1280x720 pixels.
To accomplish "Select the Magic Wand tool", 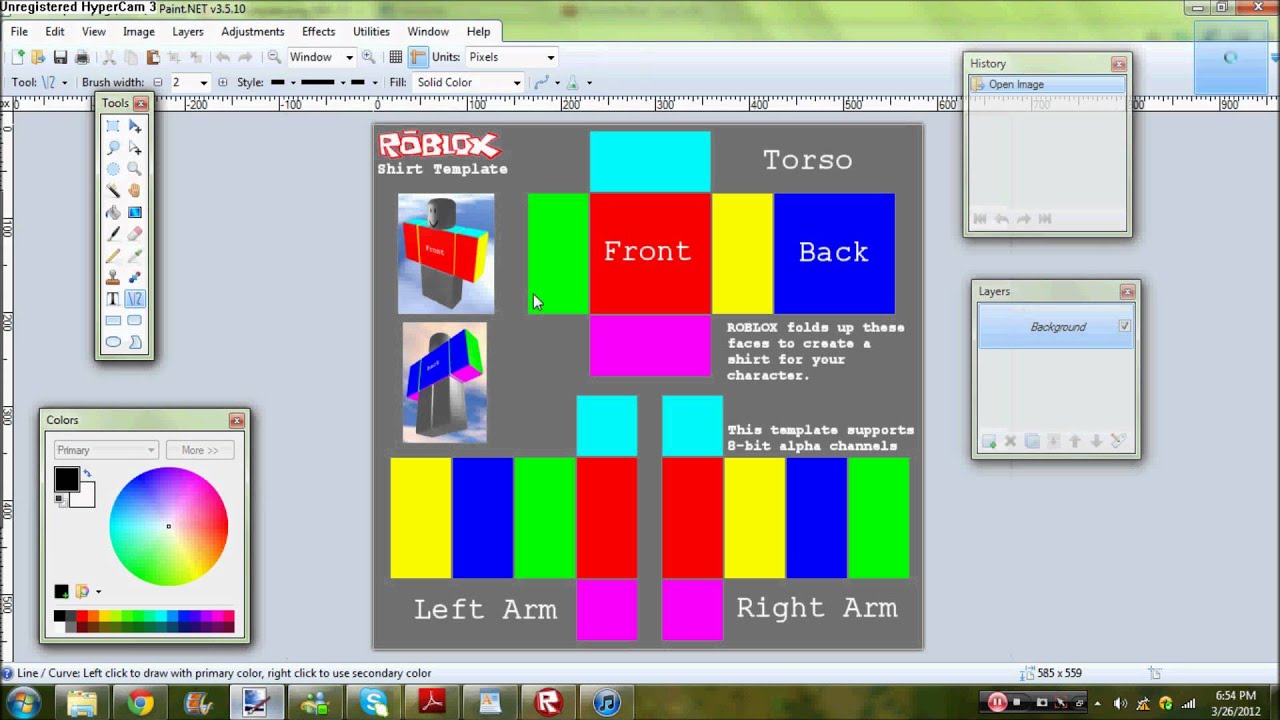I will pos(113,190).
